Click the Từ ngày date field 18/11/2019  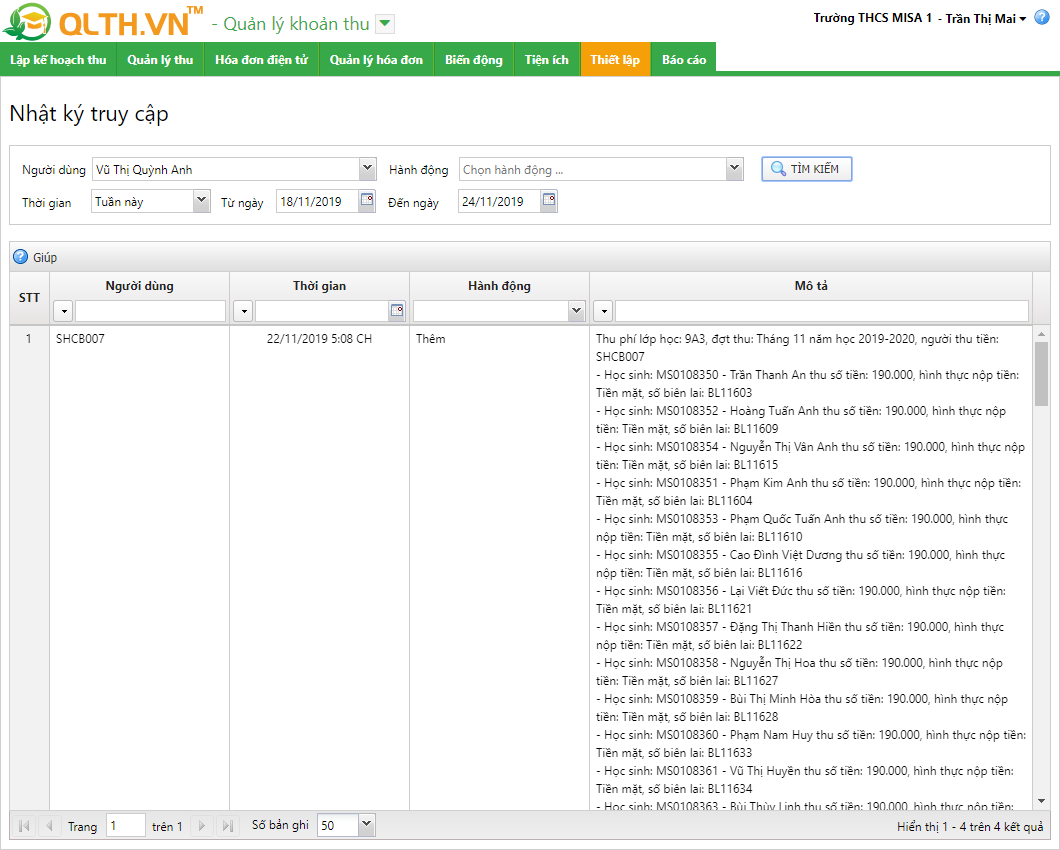pyautogui.click(x=317, y=201)
